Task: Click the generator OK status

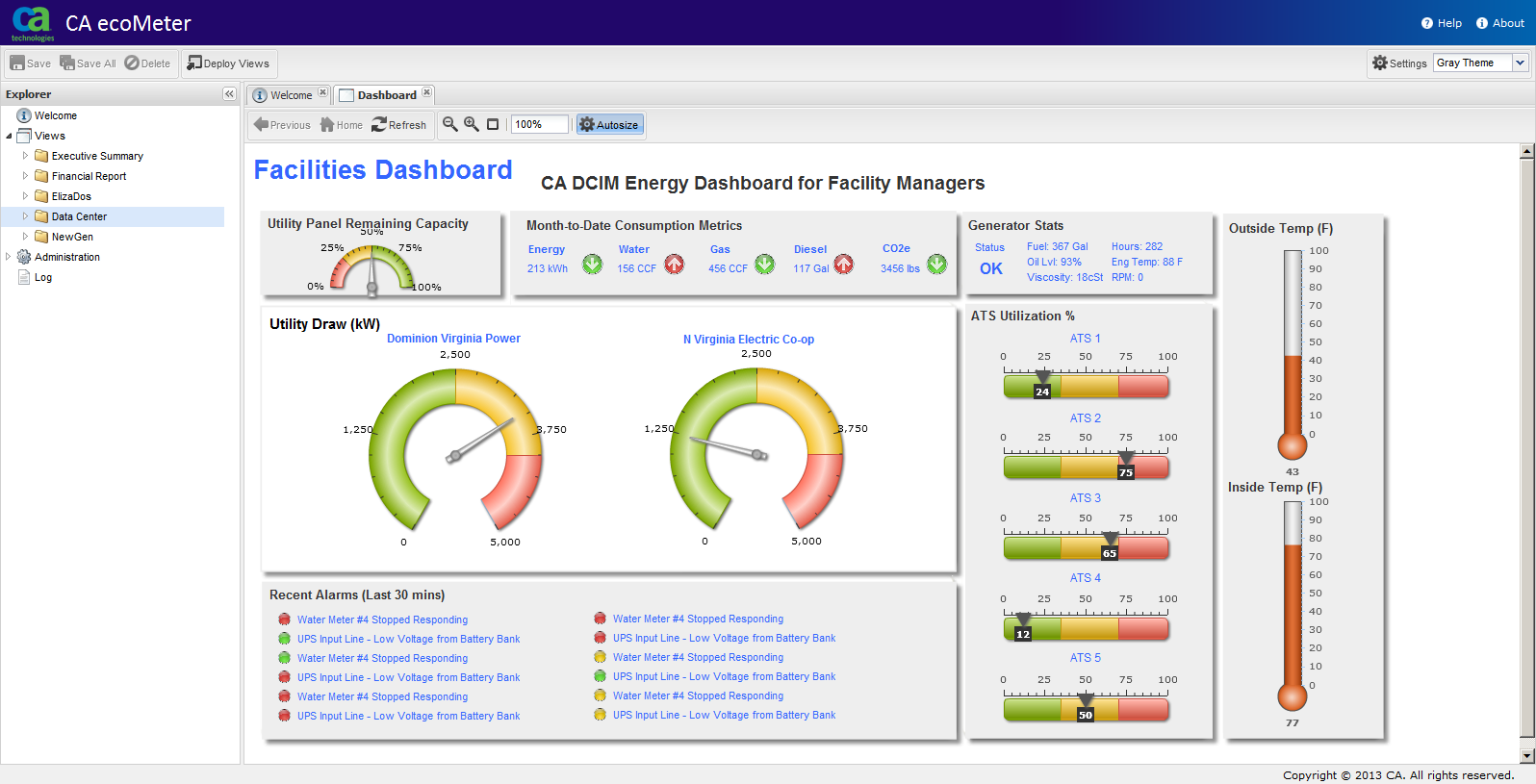Action: (991, 269)
